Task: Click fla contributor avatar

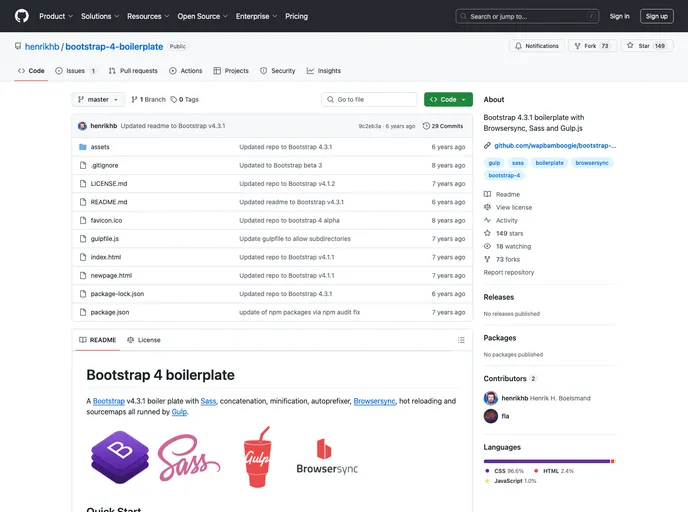Action: (491, 416)
